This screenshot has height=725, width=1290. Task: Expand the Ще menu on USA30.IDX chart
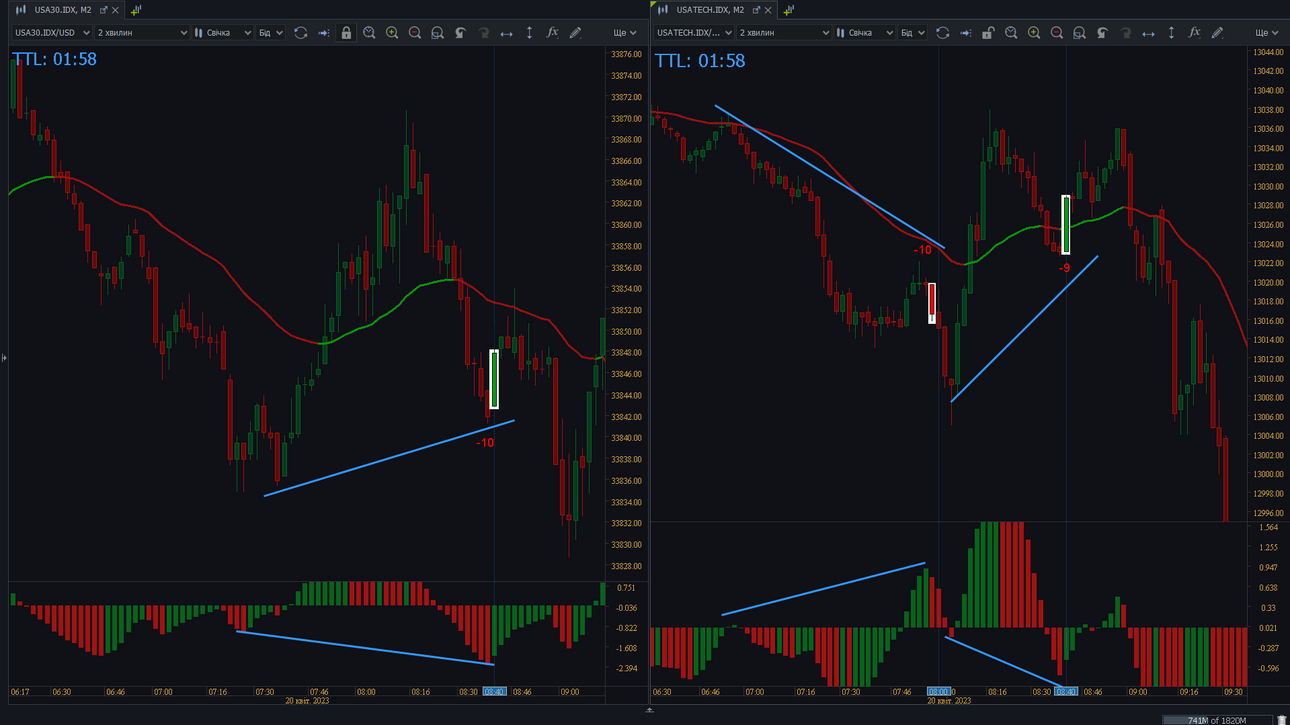625,33
